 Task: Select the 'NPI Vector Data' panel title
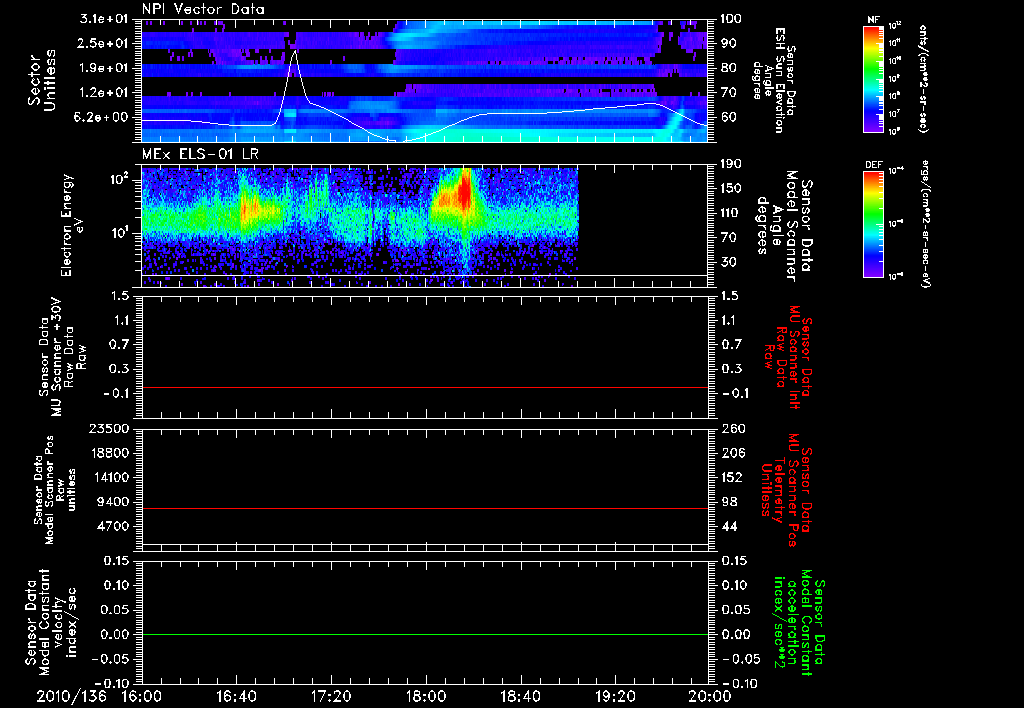(203, 9)
